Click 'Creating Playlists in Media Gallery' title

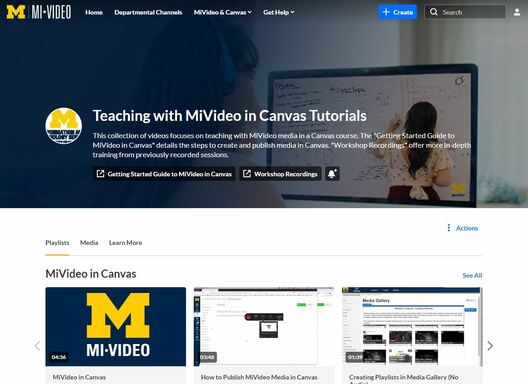click(x=403, y=379)
